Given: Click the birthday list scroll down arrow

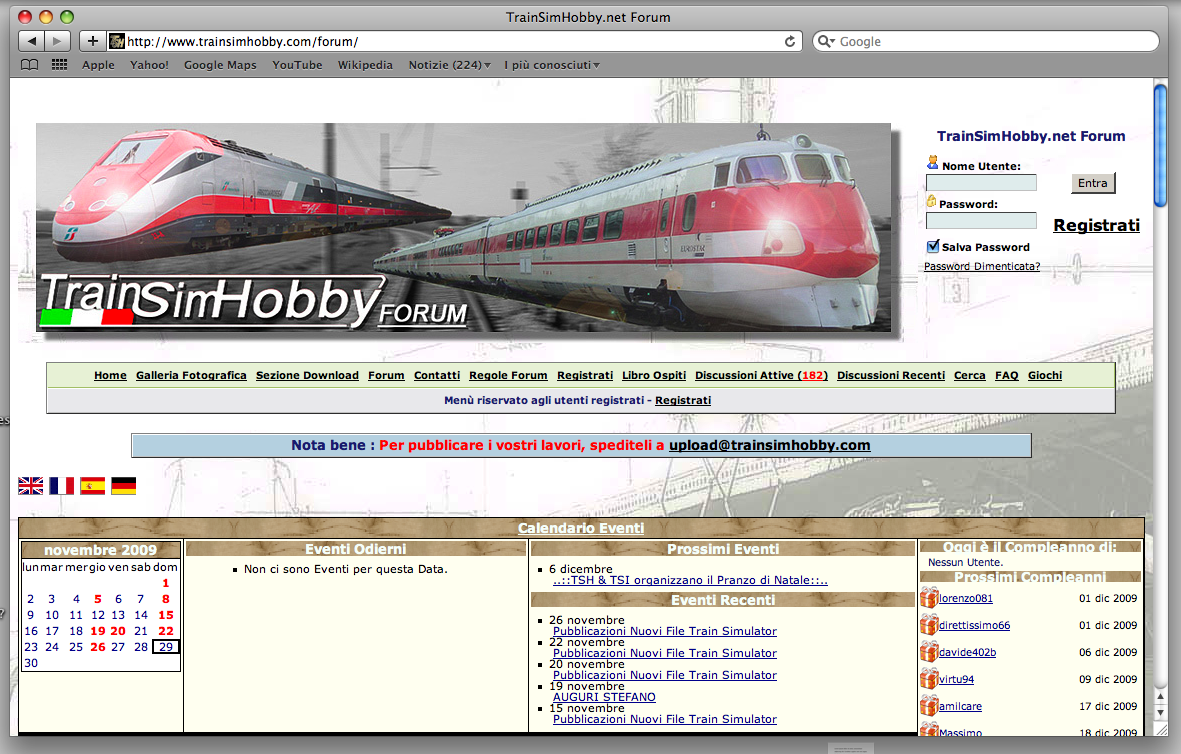Looking at the screenshot, I should coord(1160,713).
